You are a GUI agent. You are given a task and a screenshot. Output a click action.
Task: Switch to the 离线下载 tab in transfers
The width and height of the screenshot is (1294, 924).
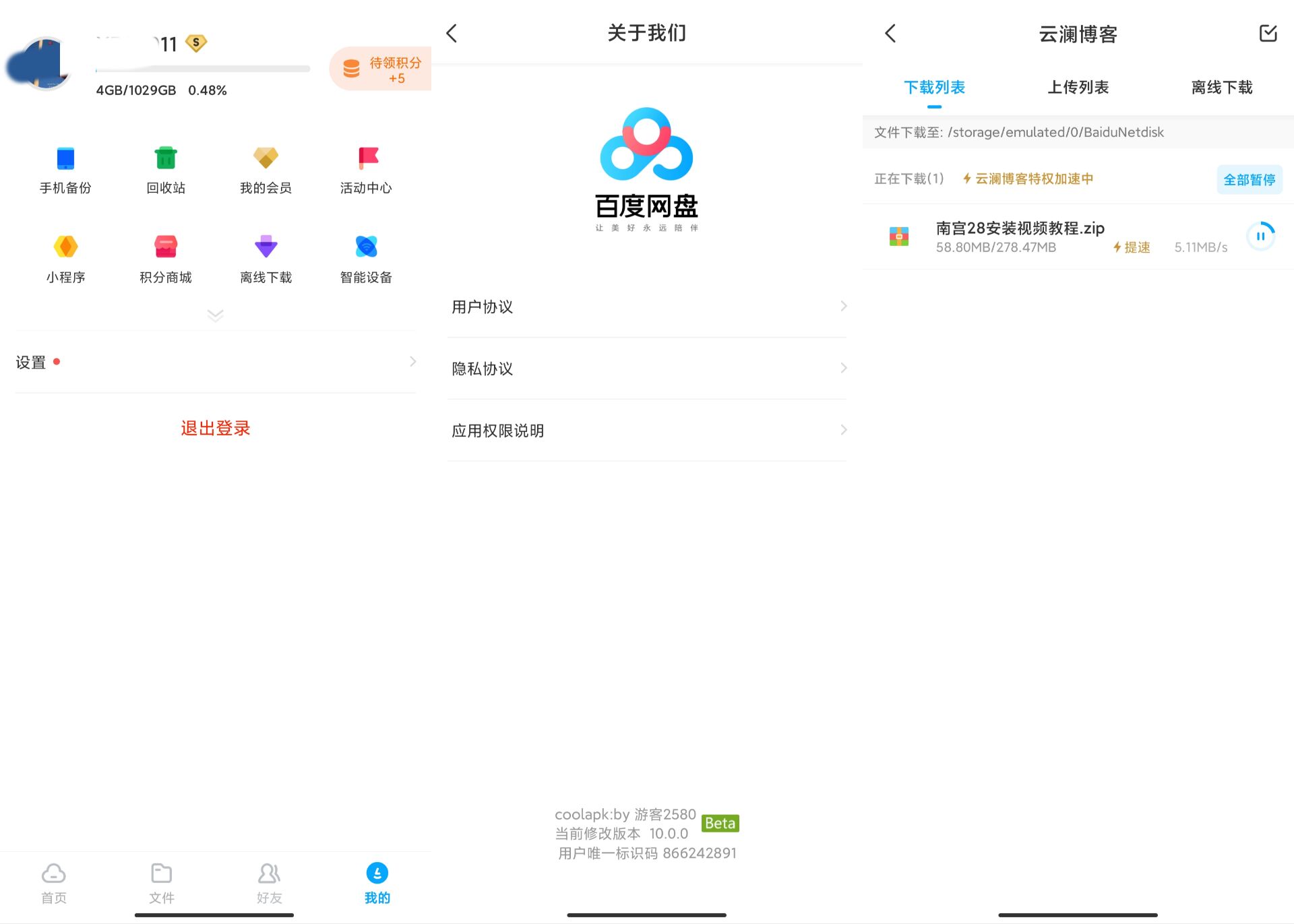1221,87
